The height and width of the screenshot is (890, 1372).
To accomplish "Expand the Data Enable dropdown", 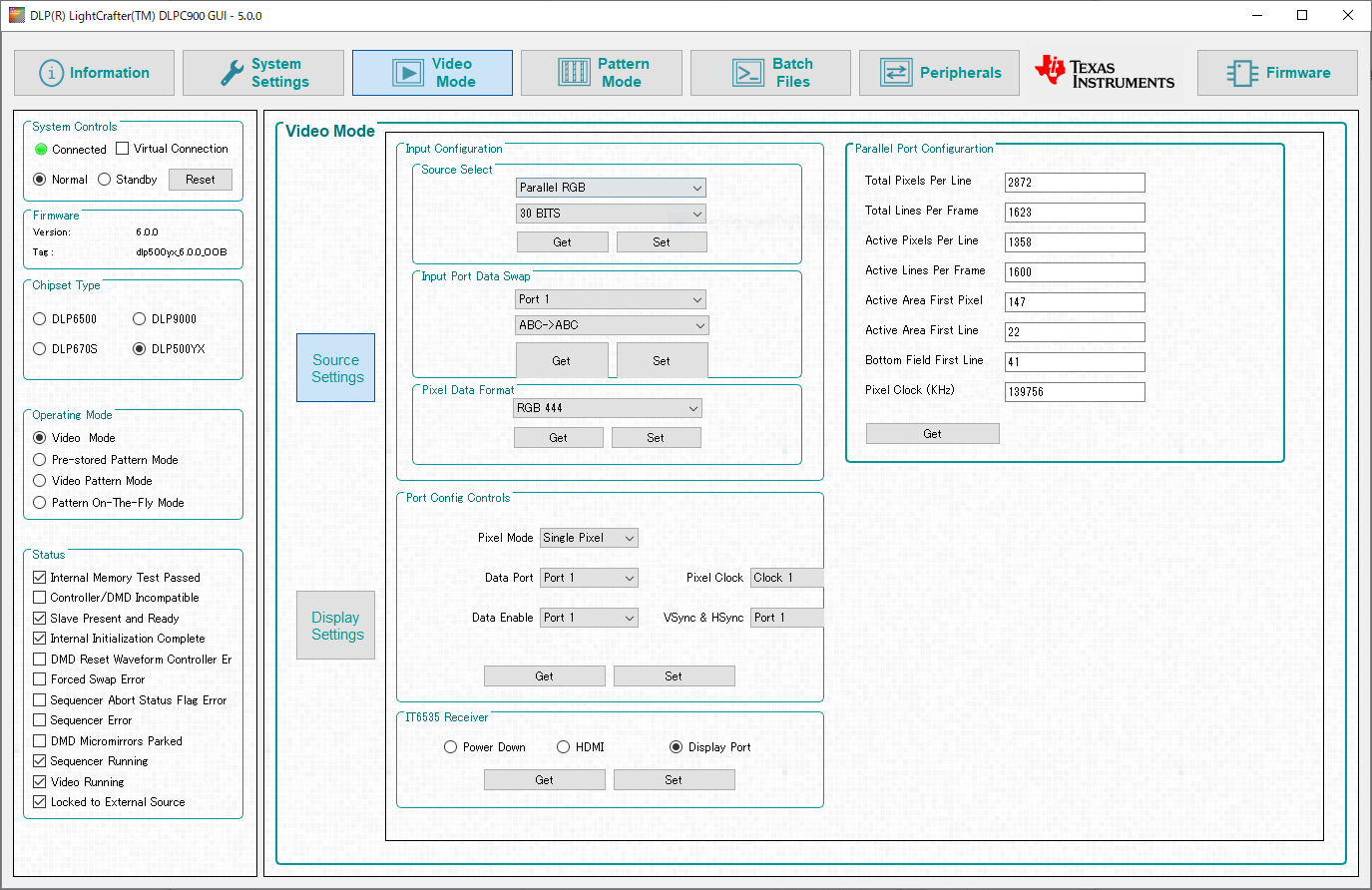I will pyautogui.click(x=589, y=618).
